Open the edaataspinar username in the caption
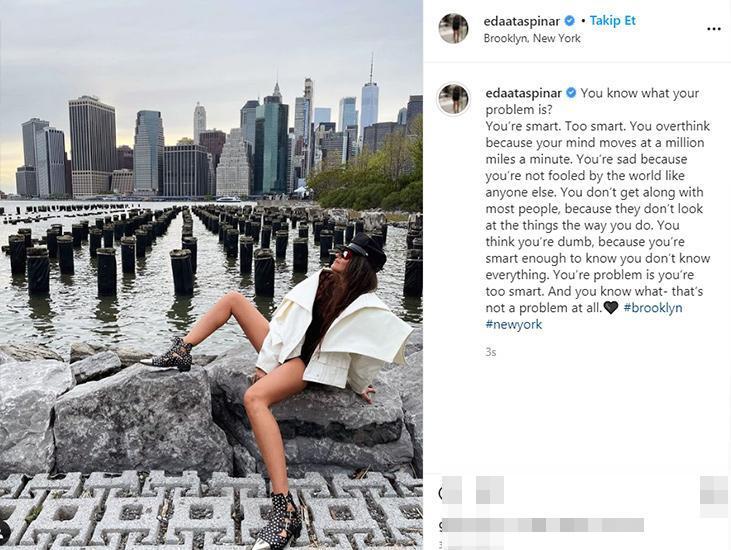The image size is (731, 550). (x=523, y=93)
